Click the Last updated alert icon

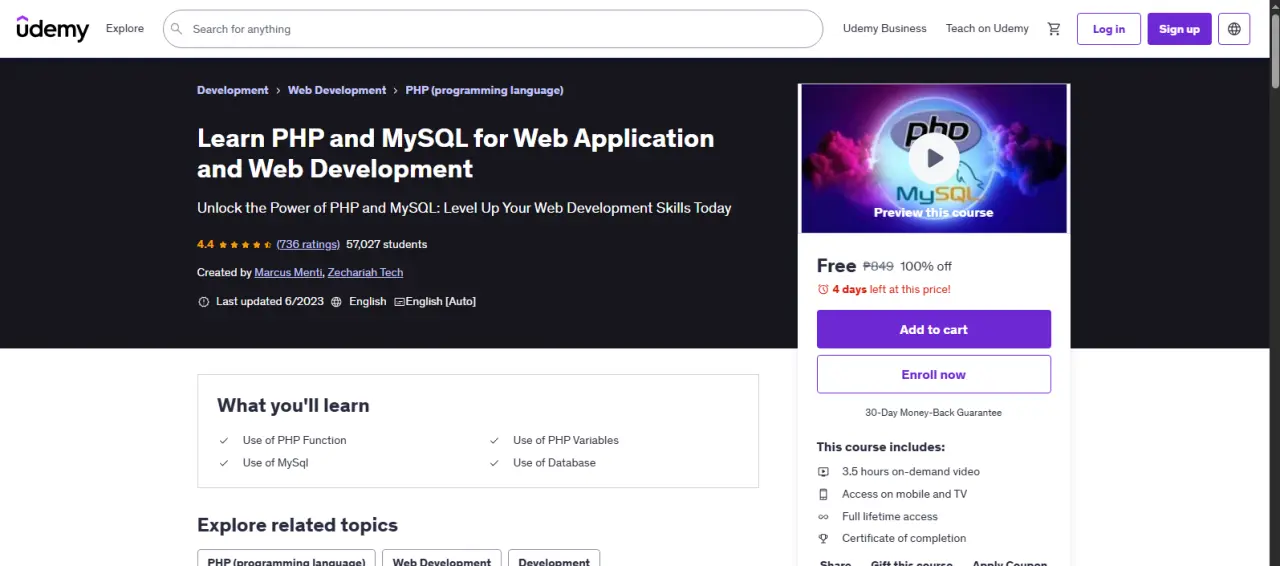click(x=204, y=301)
